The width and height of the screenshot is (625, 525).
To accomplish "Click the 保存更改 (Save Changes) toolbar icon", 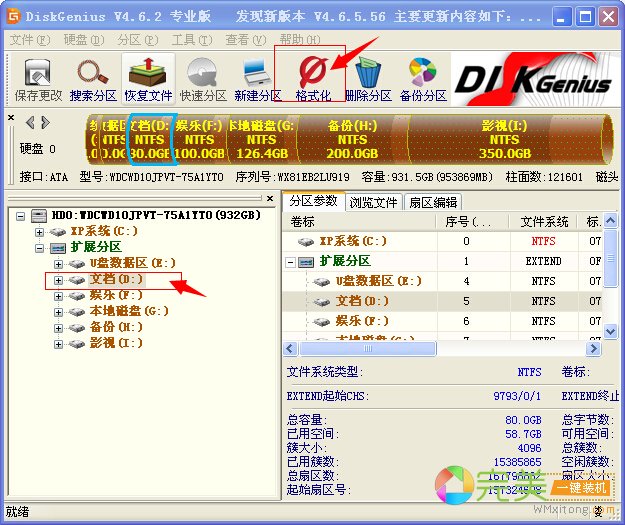I will [38, 79].
